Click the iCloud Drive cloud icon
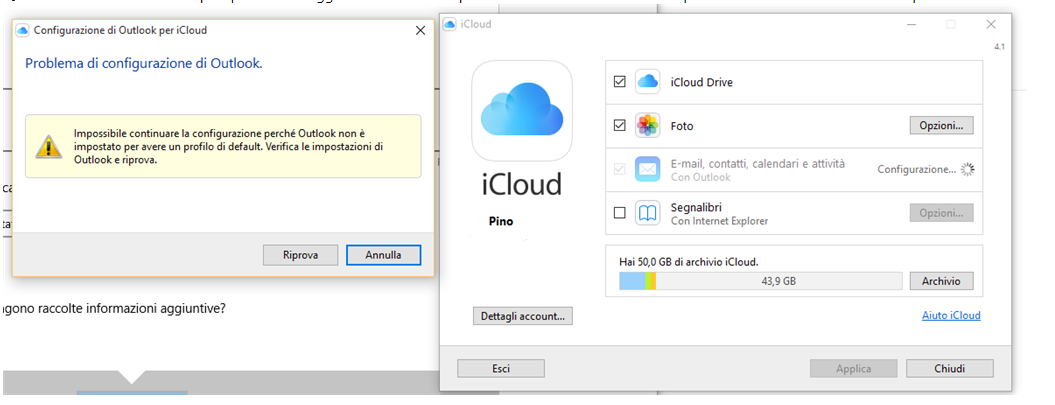This screenshot has height=405, width=1055. point(647,82)
